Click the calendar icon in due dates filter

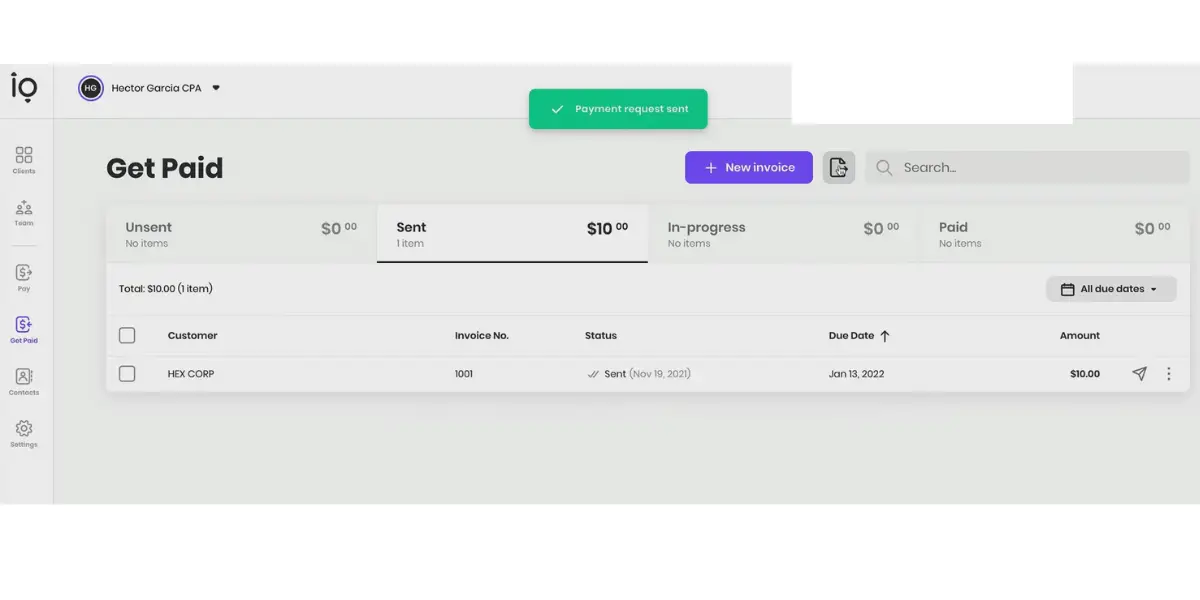pos(1067,289)
